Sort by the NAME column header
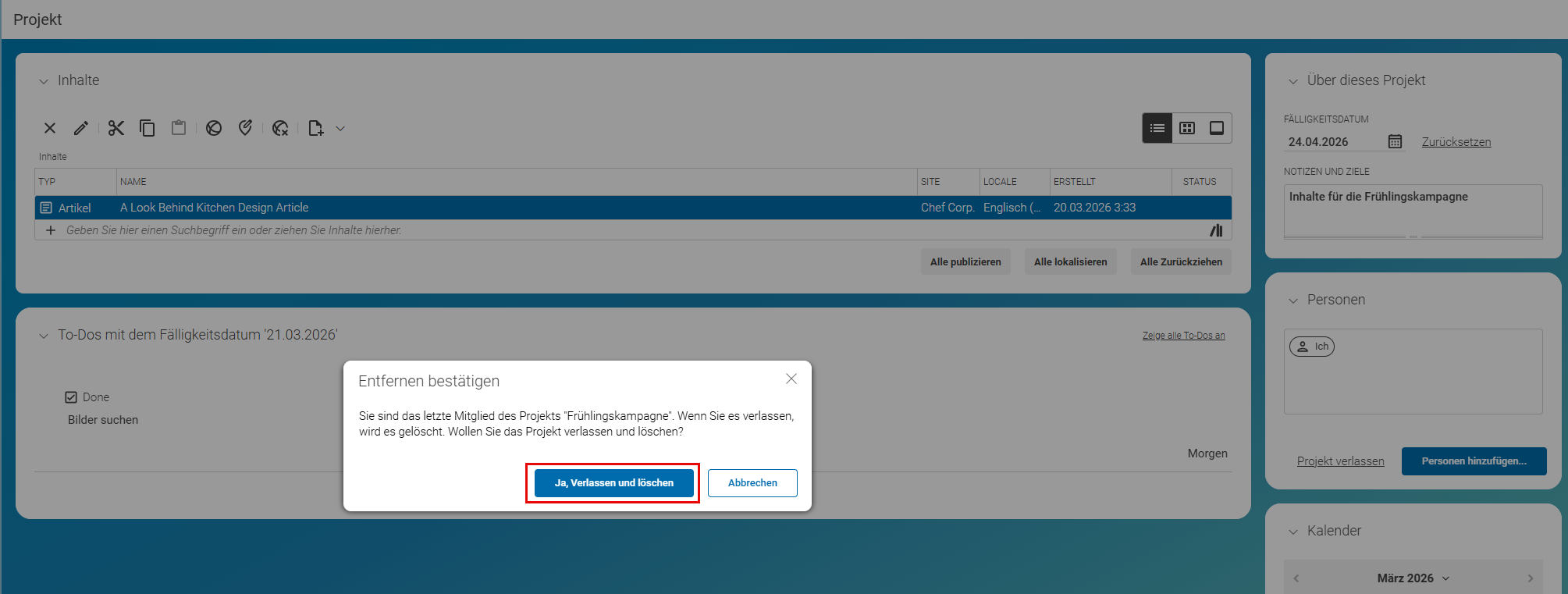1568x594 pixels. [517, 182]
